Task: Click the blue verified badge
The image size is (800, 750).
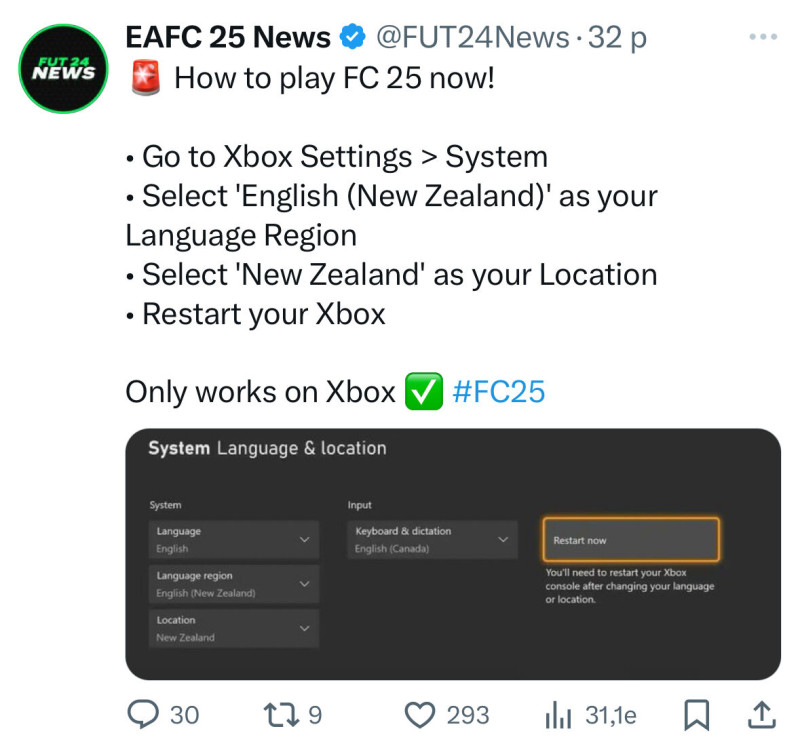Action: pyautogui.click(x=353, y=37)
